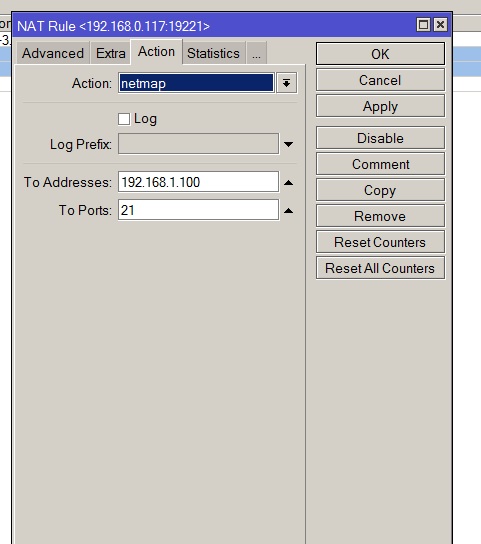Click the Log Prefix input field
Viewport: 481px width, 544px height.
pos(198,144)
